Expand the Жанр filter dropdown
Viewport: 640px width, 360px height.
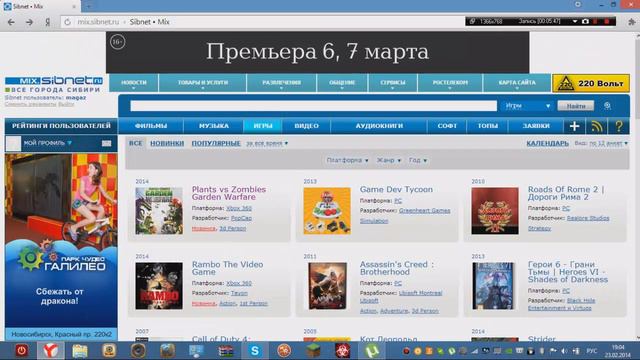point(388,160)
